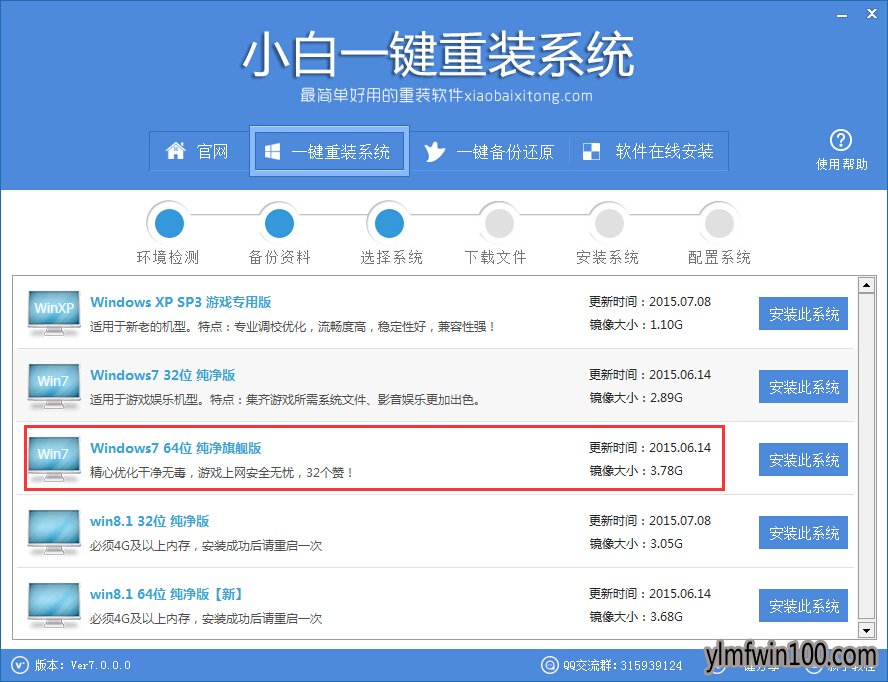Screen dimensions: 888x682
Task: Install the Windows7 64位 纯净旗舰版 system
Action: click(x=803, y=459)
